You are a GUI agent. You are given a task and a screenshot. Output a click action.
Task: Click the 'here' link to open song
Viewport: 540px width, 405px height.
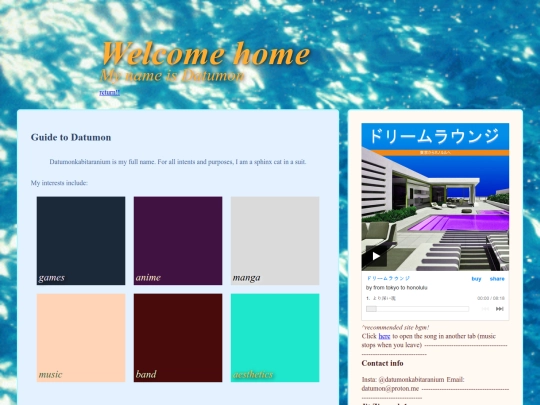click(x=384, y=336)
